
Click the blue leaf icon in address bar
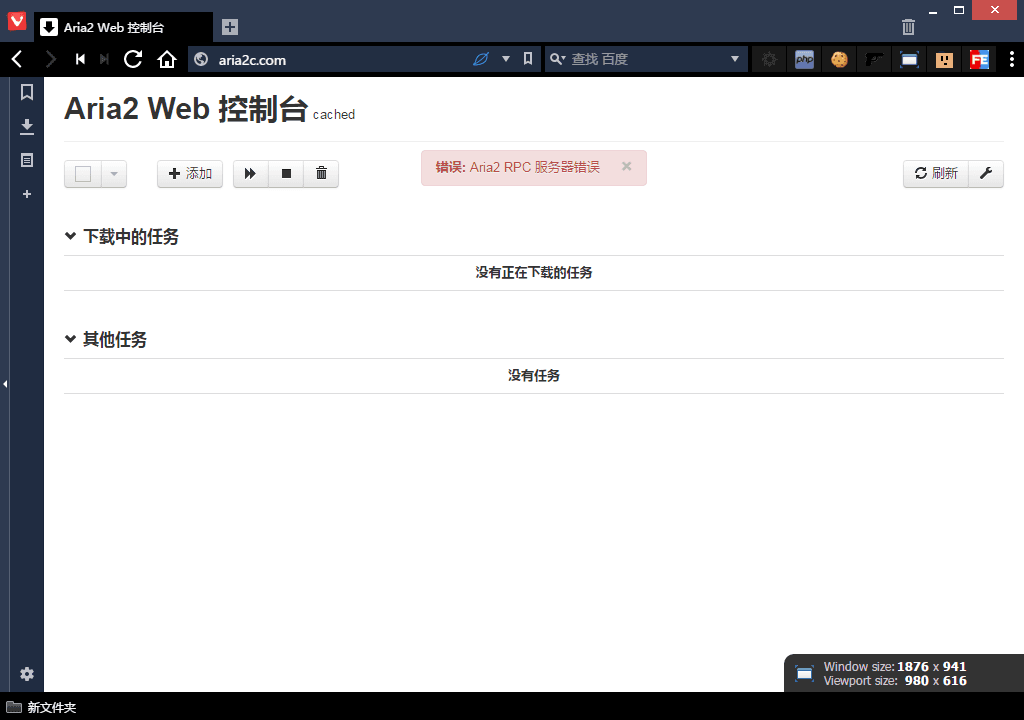(x=481, y=59)
